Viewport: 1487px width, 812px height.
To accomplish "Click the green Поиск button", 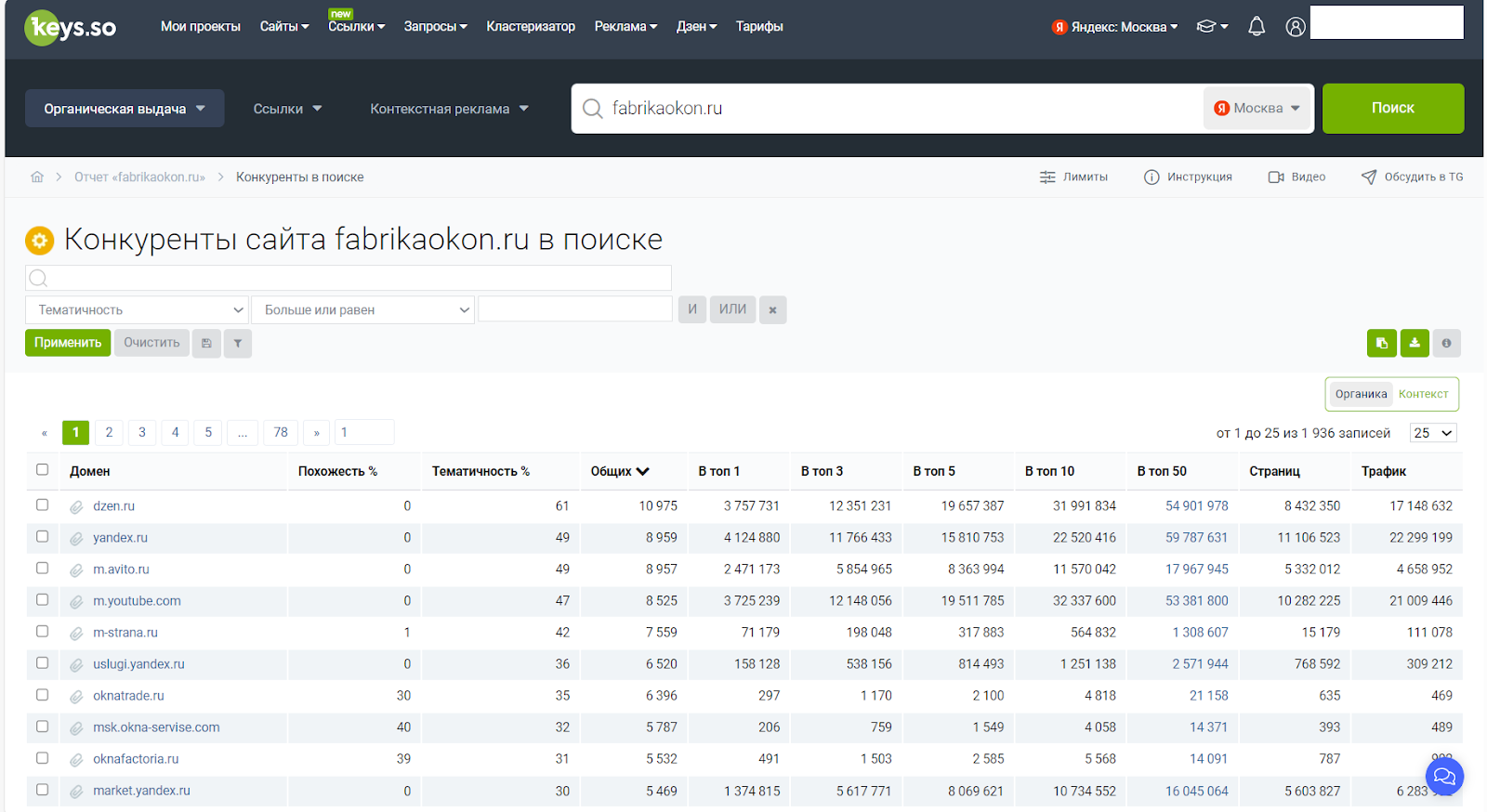I will (x=1393, y=109).
